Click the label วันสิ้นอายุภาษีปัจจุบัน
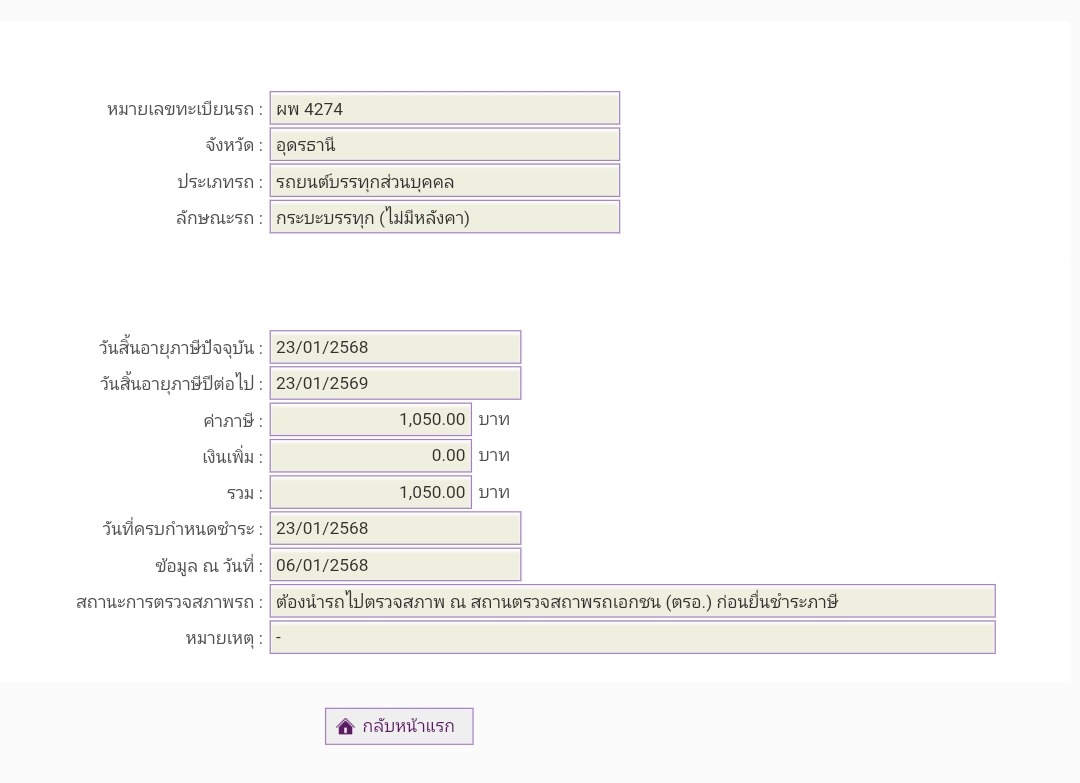Viewport: 1080px width, 783px height. tap(181, 348)
